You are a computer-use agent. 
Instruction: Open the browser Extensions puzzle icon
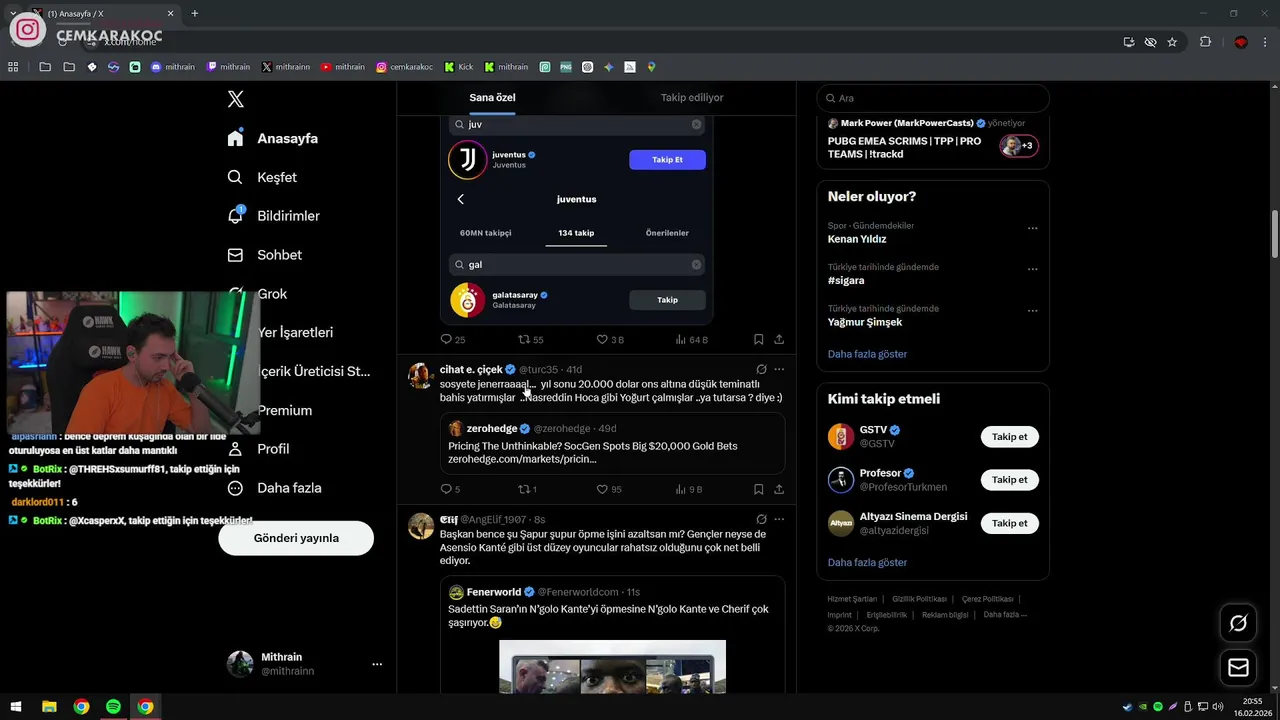click(x=1205, y=42)
